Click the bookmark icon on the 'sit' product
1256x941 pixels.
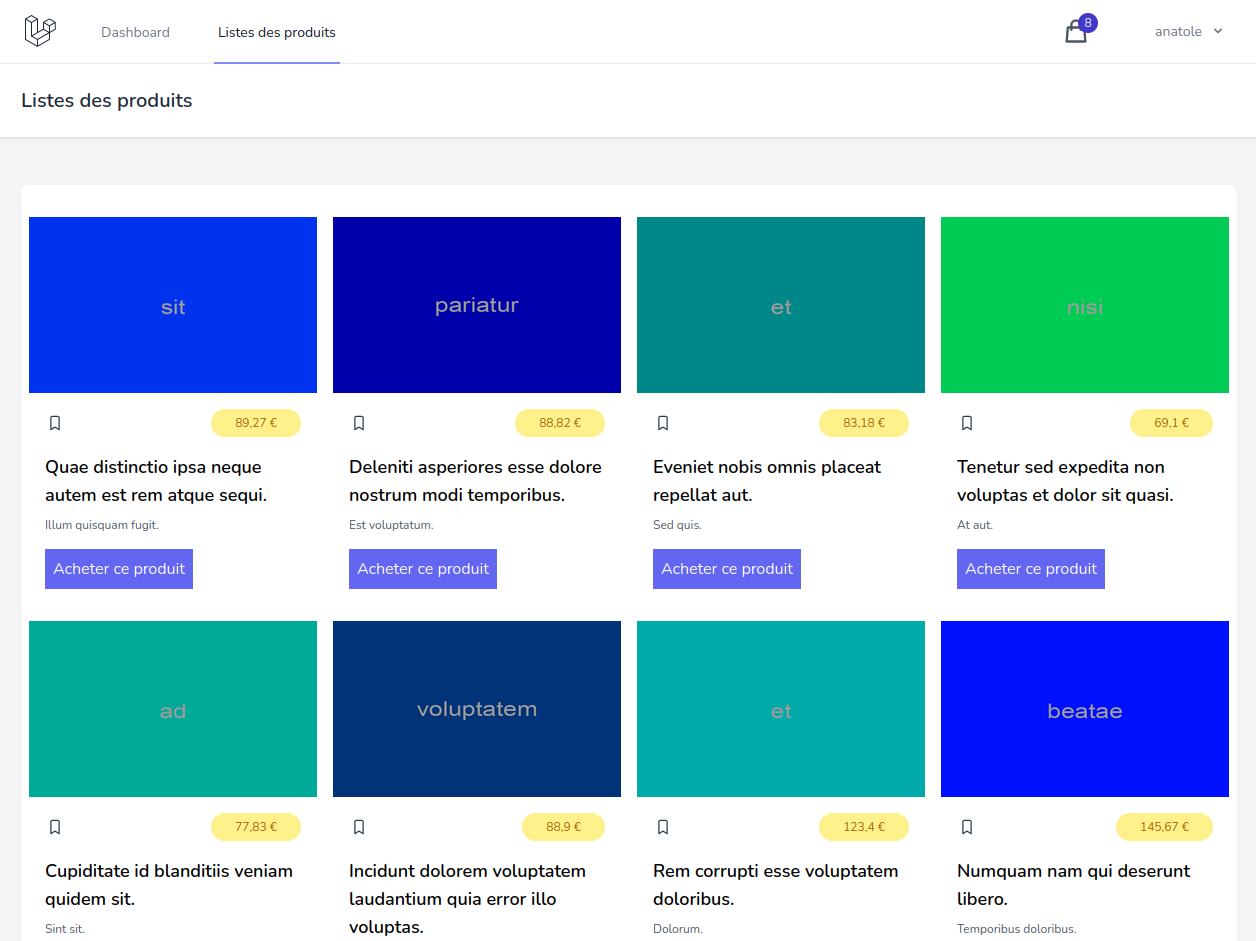pyautogui.click(x=55, y=423)
